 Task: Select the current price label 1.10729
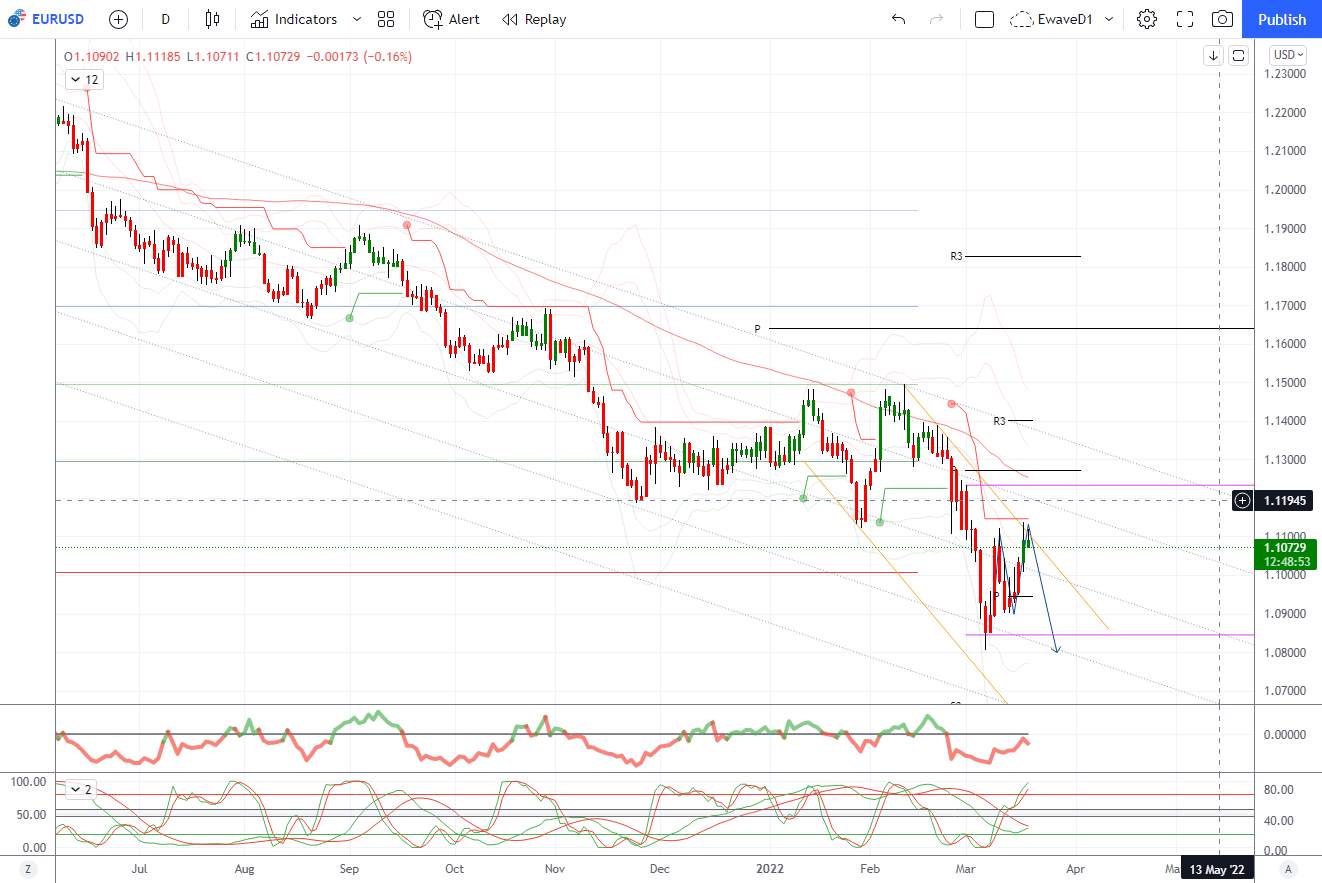[x=1285, y=547]
